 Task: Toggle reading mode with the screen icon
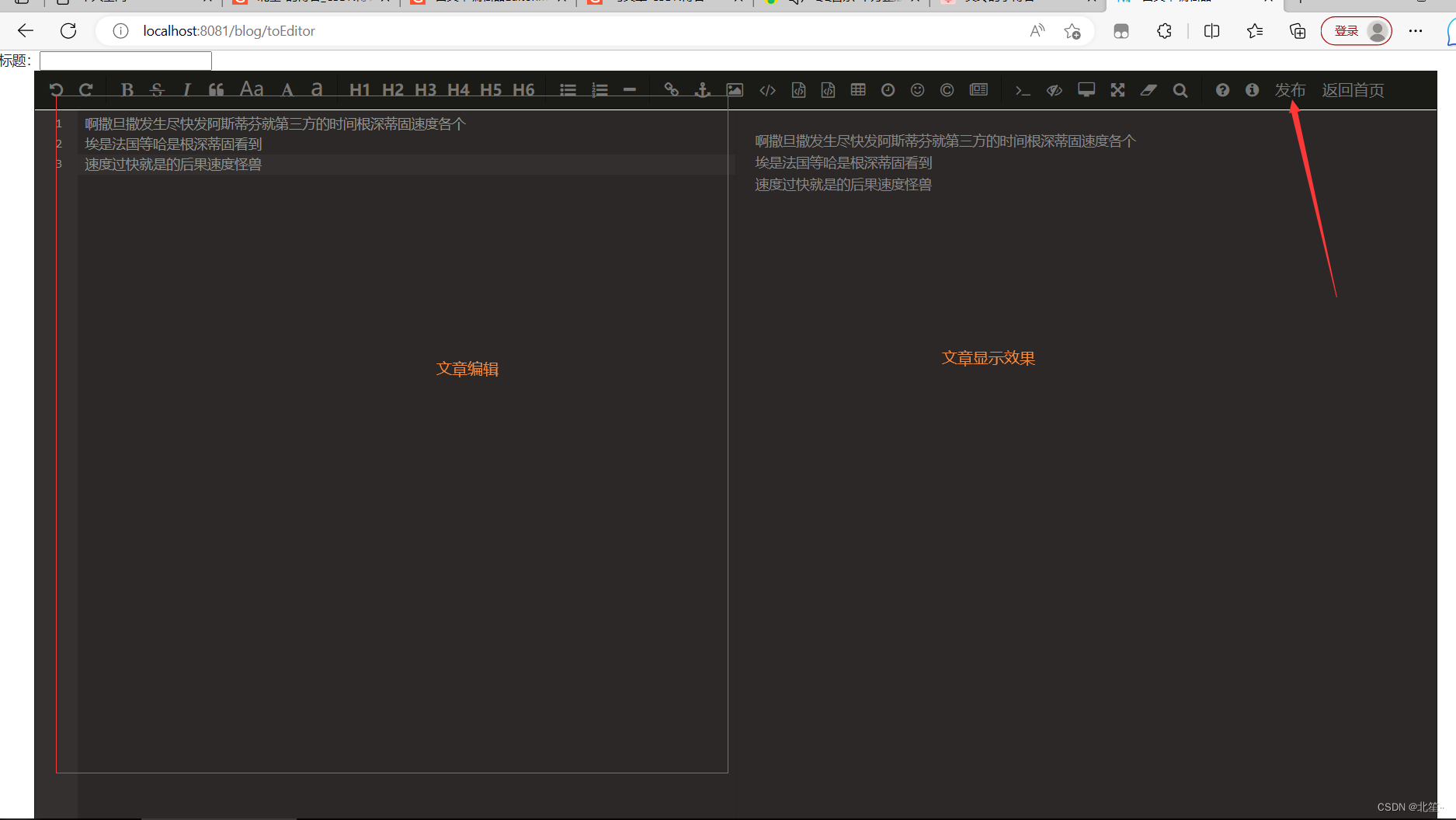tap(1086, 89)
